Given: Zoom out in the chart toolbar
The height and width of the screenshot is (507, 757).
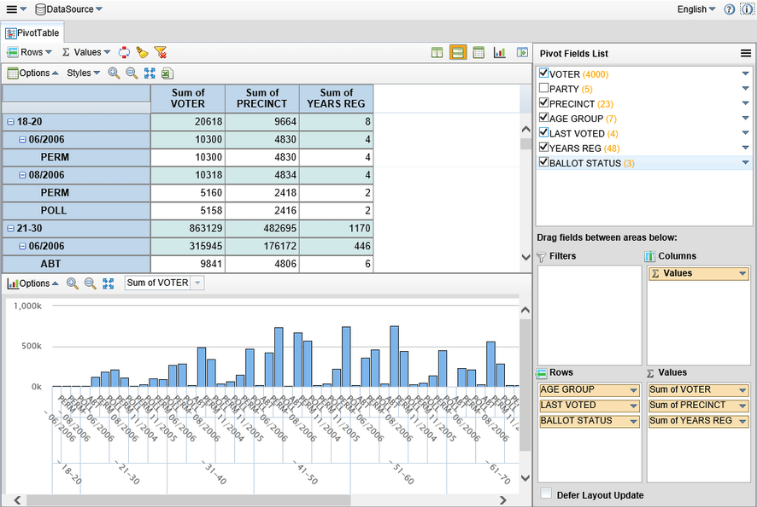Looking at the screenshot, I should click(90, 283).
